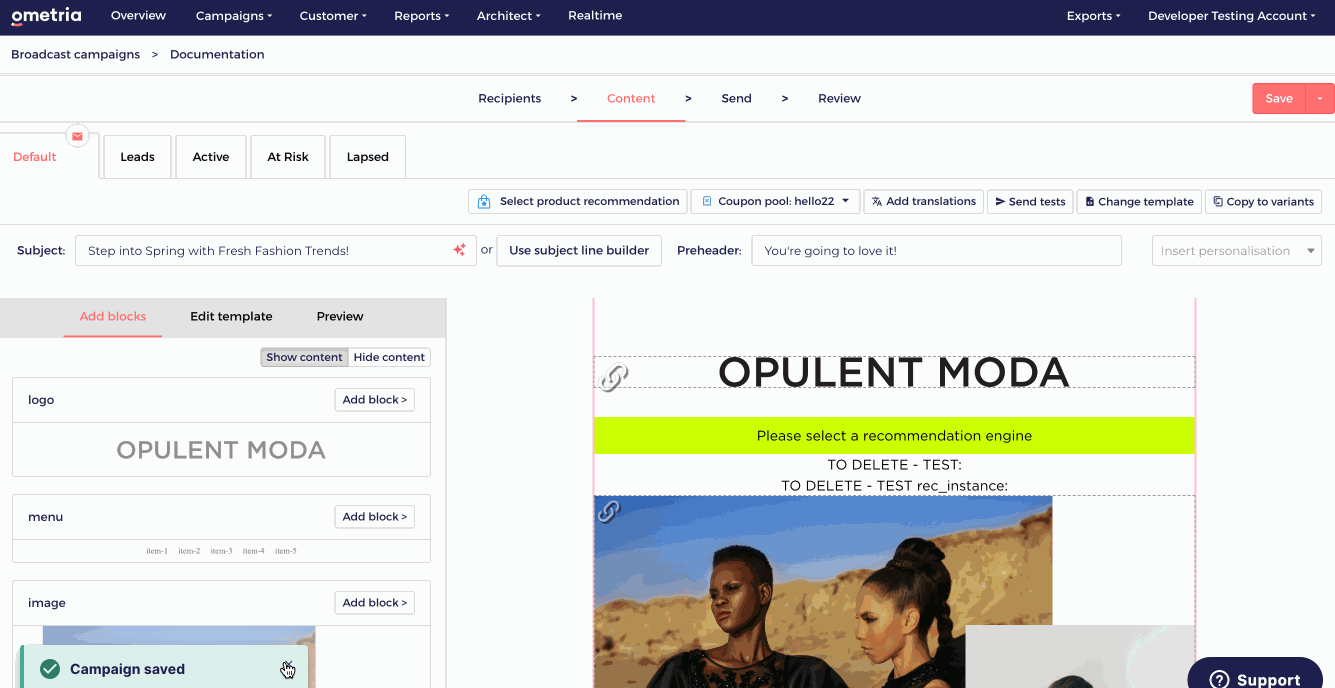Click the link icon on the hero image block
Screen dimensions: 1335x688
(x=611, y=512)
